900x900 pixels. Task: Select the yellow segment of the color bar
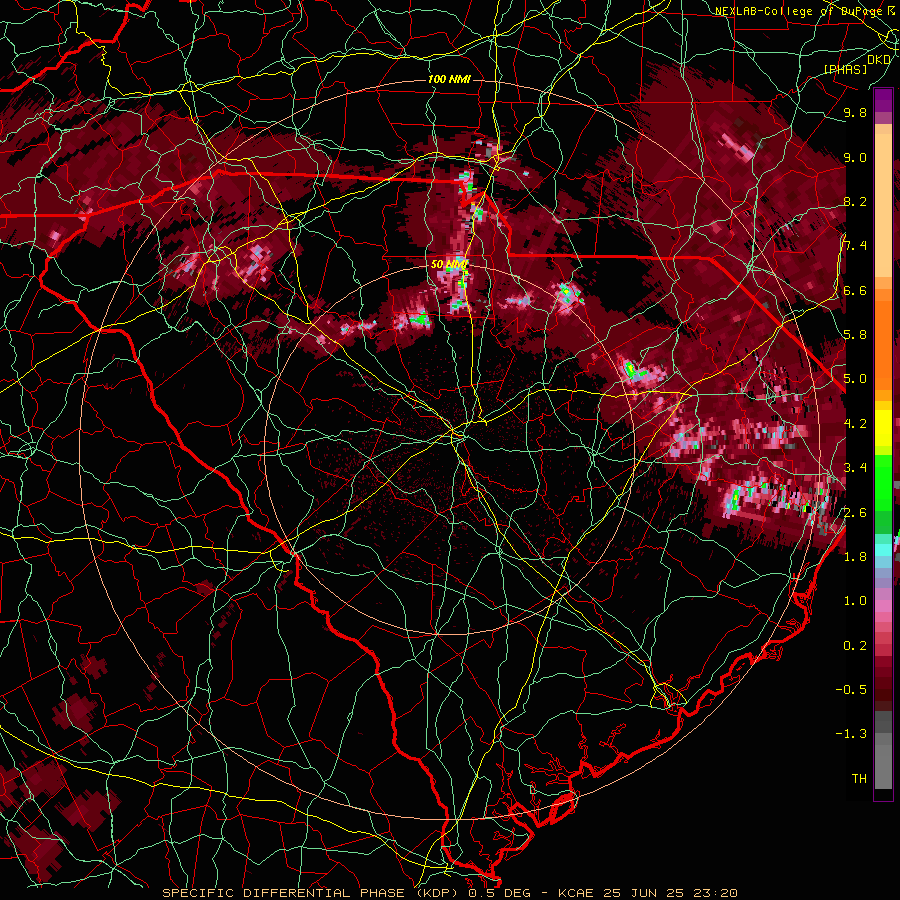point(883,428)
